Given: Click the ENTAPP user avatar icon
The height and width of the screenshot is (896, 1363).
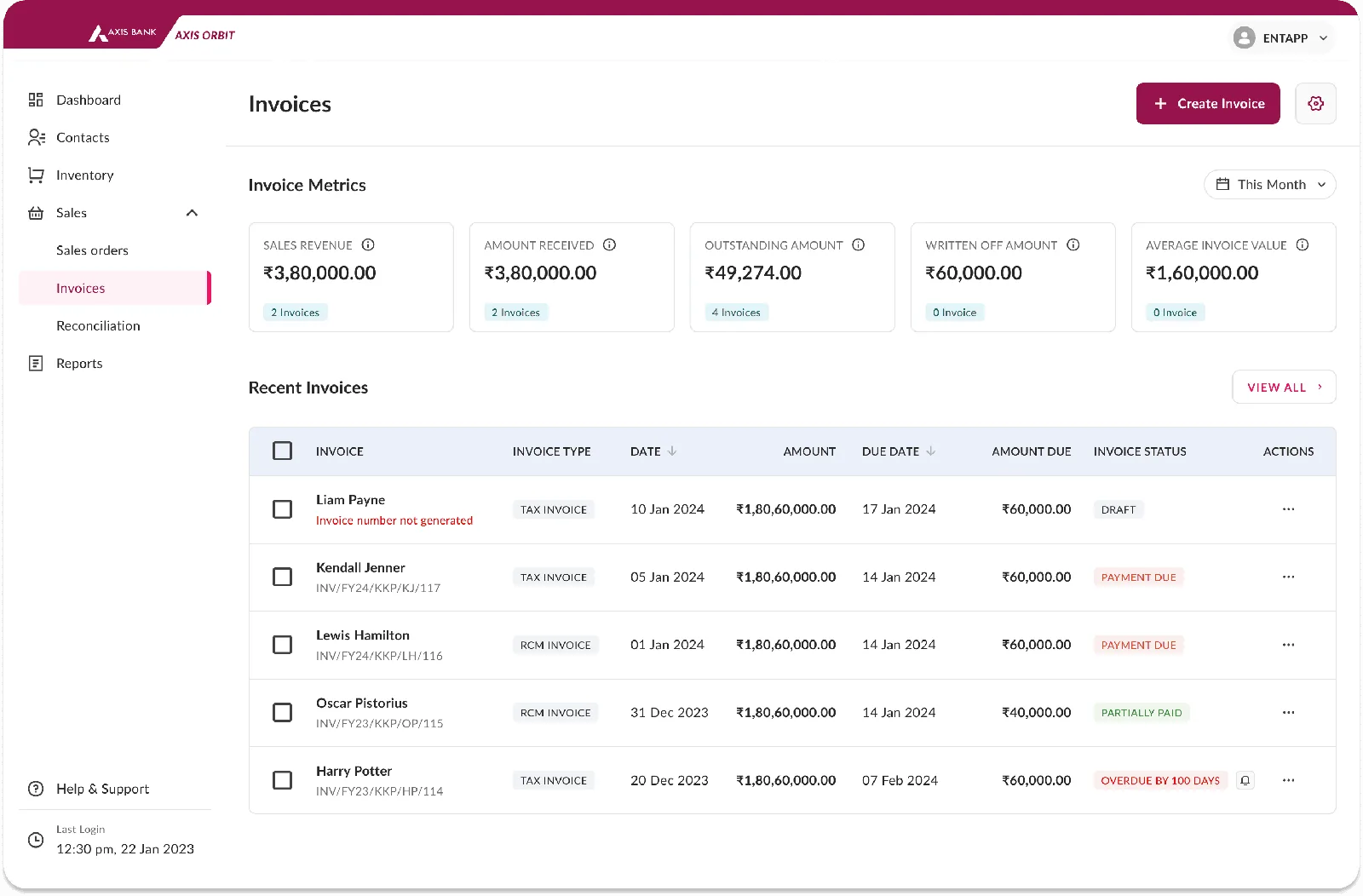Looking at the screenshot, I should tap(1244, 38).
